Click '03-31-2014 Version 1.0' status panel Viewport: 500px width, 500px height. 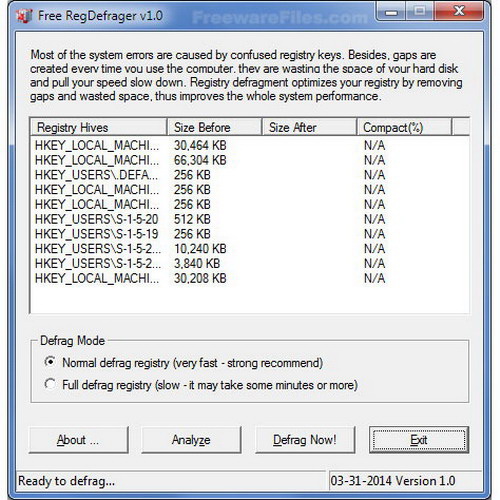405,481
